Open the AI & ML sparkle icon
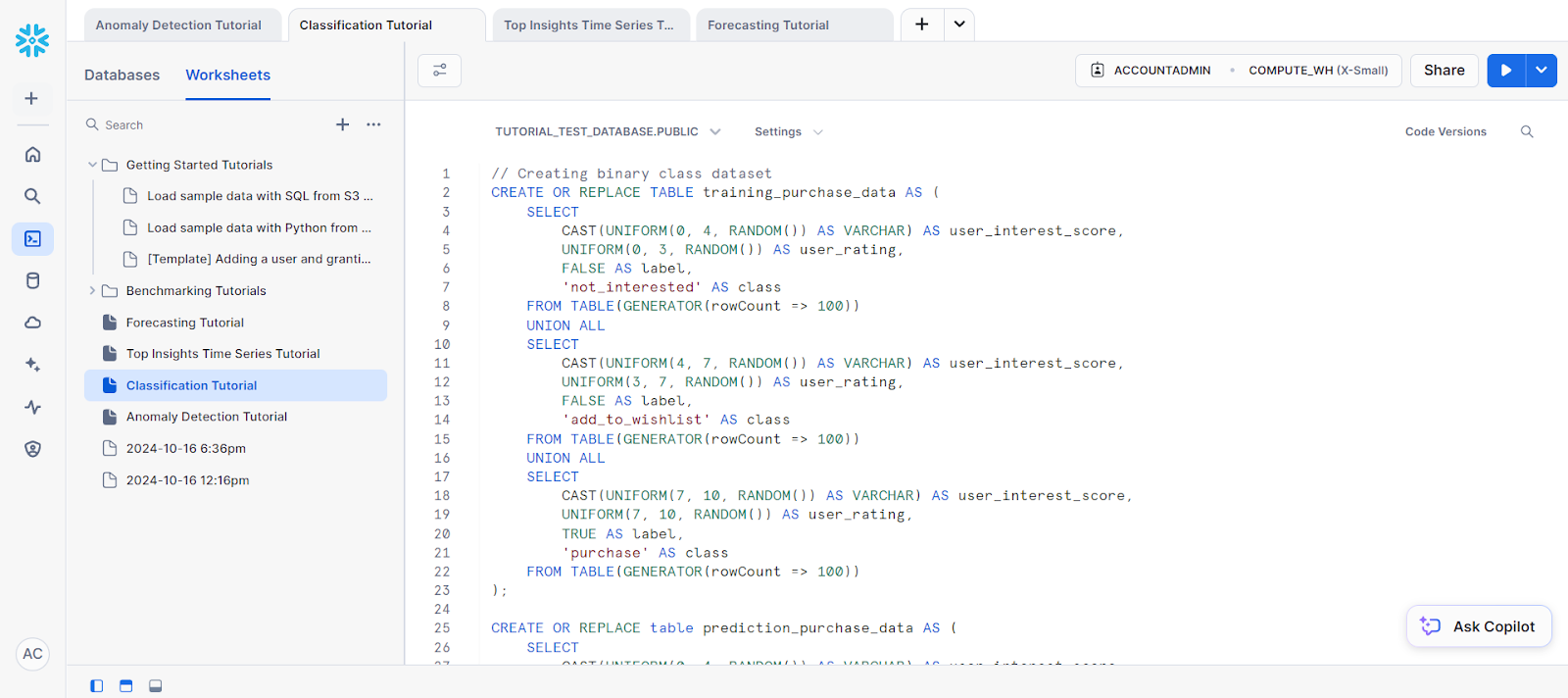Image resolution: width=1568 pixels, height=698 pixels. (32, 365)
